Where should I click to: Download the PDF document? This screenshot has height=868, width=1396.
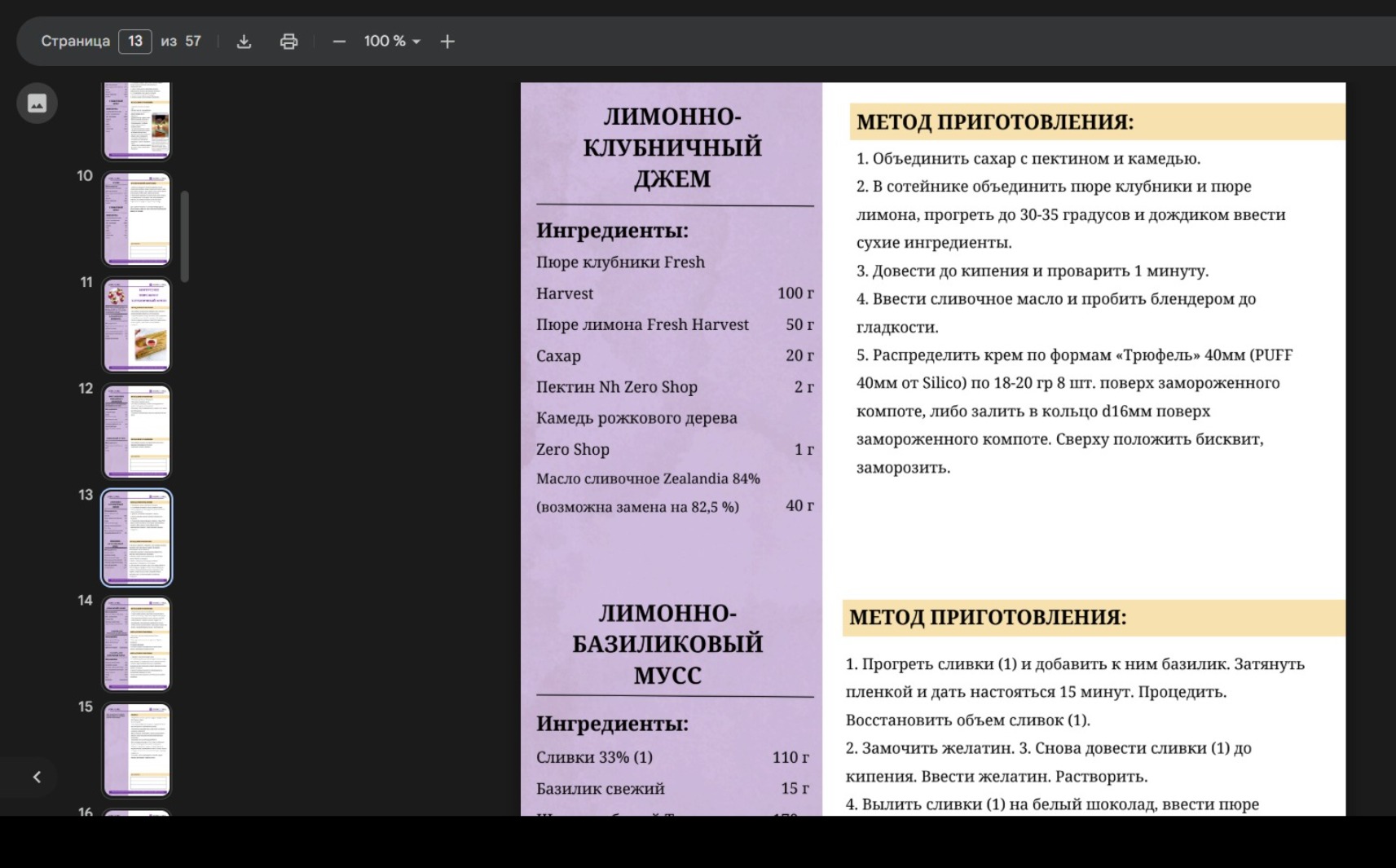244,42
